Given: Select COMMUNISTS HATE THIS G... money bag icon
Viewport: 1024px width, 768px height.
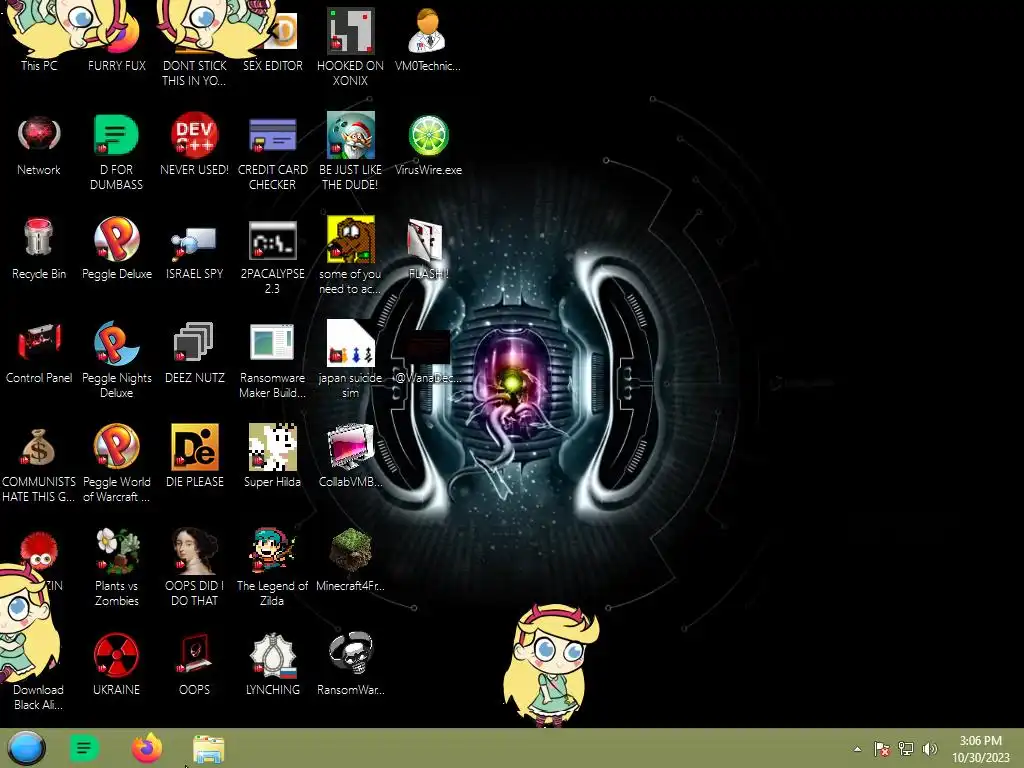Looking at the screenshot, I should tap(39, 464).
